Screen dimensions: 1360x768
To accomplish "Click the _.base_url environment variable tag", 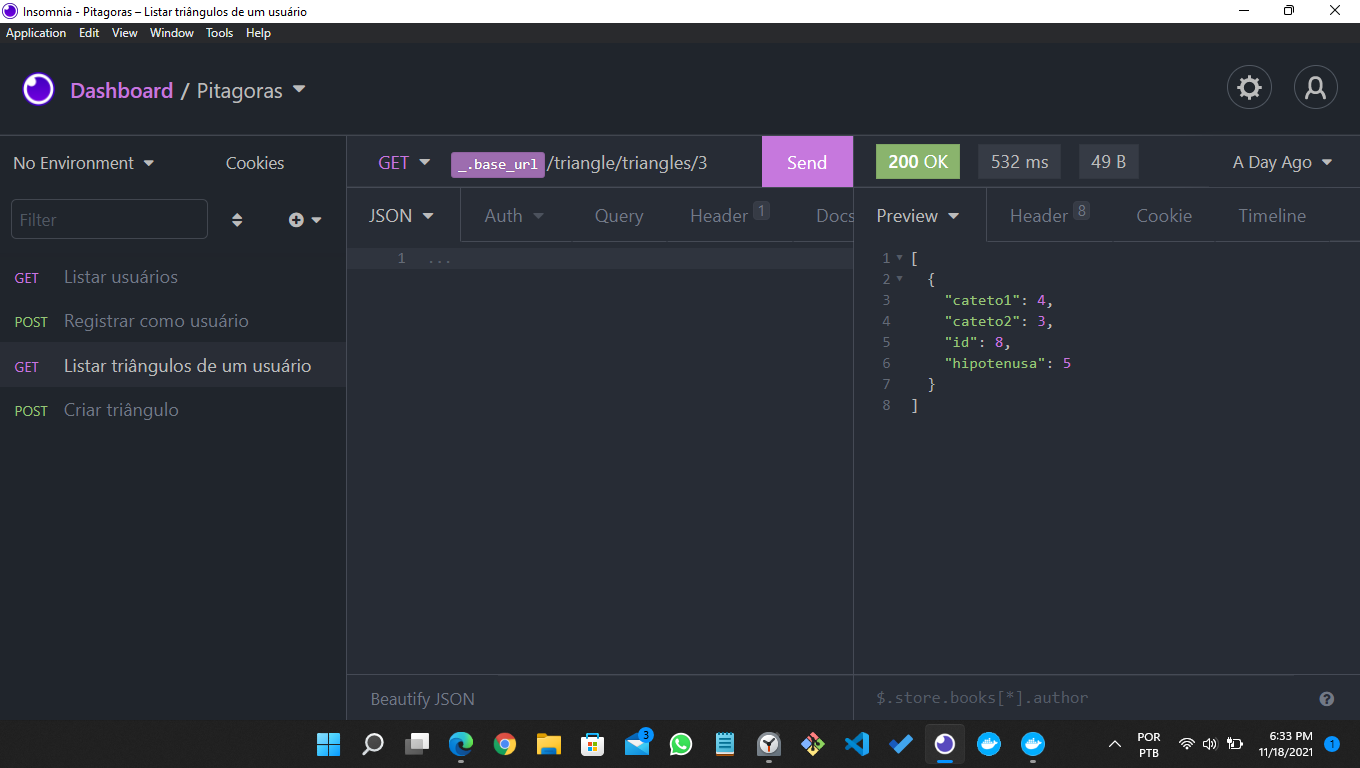I will [497, 164].
